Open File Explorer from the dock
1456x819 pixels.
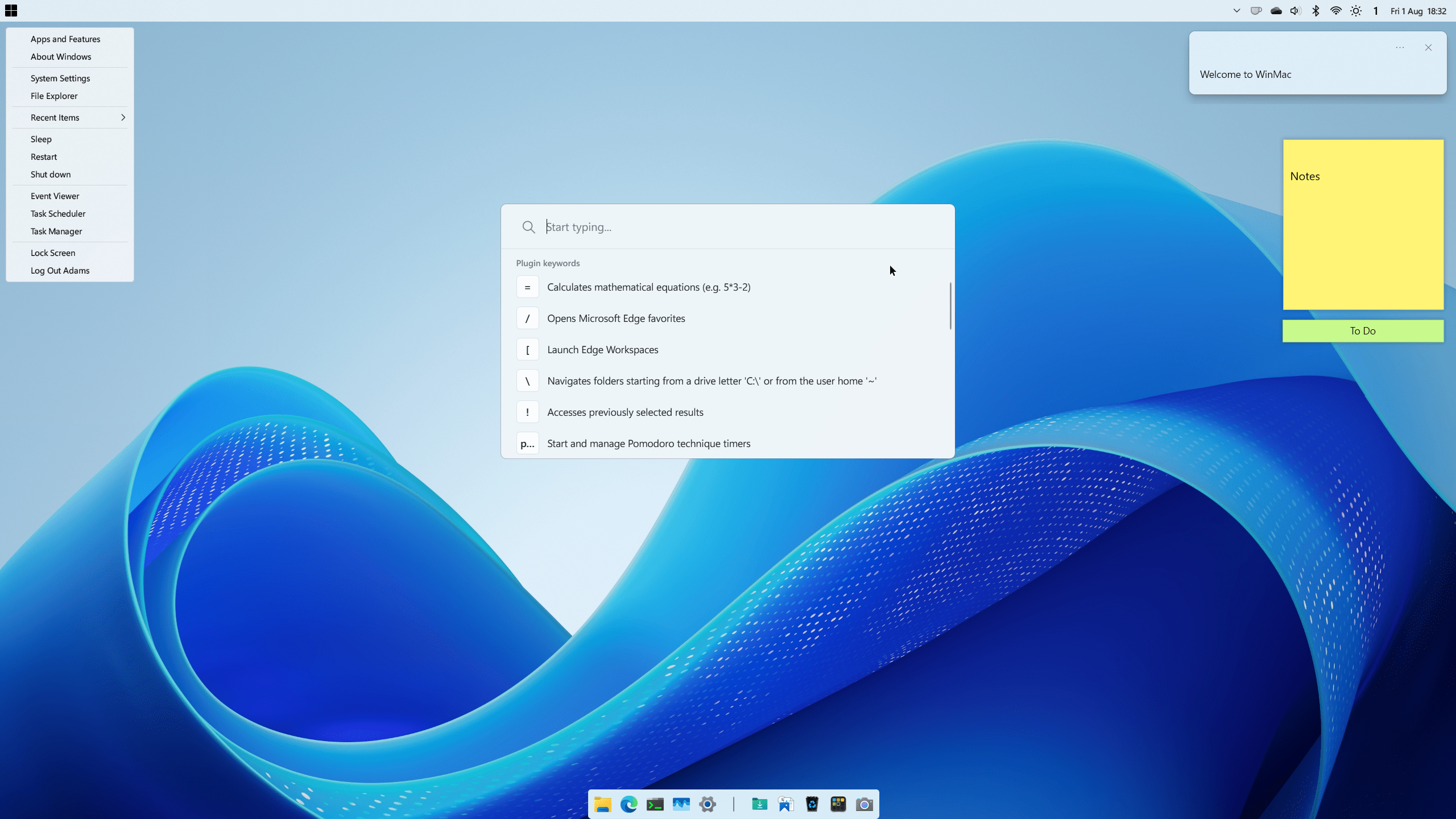click(x=602, y=804)
